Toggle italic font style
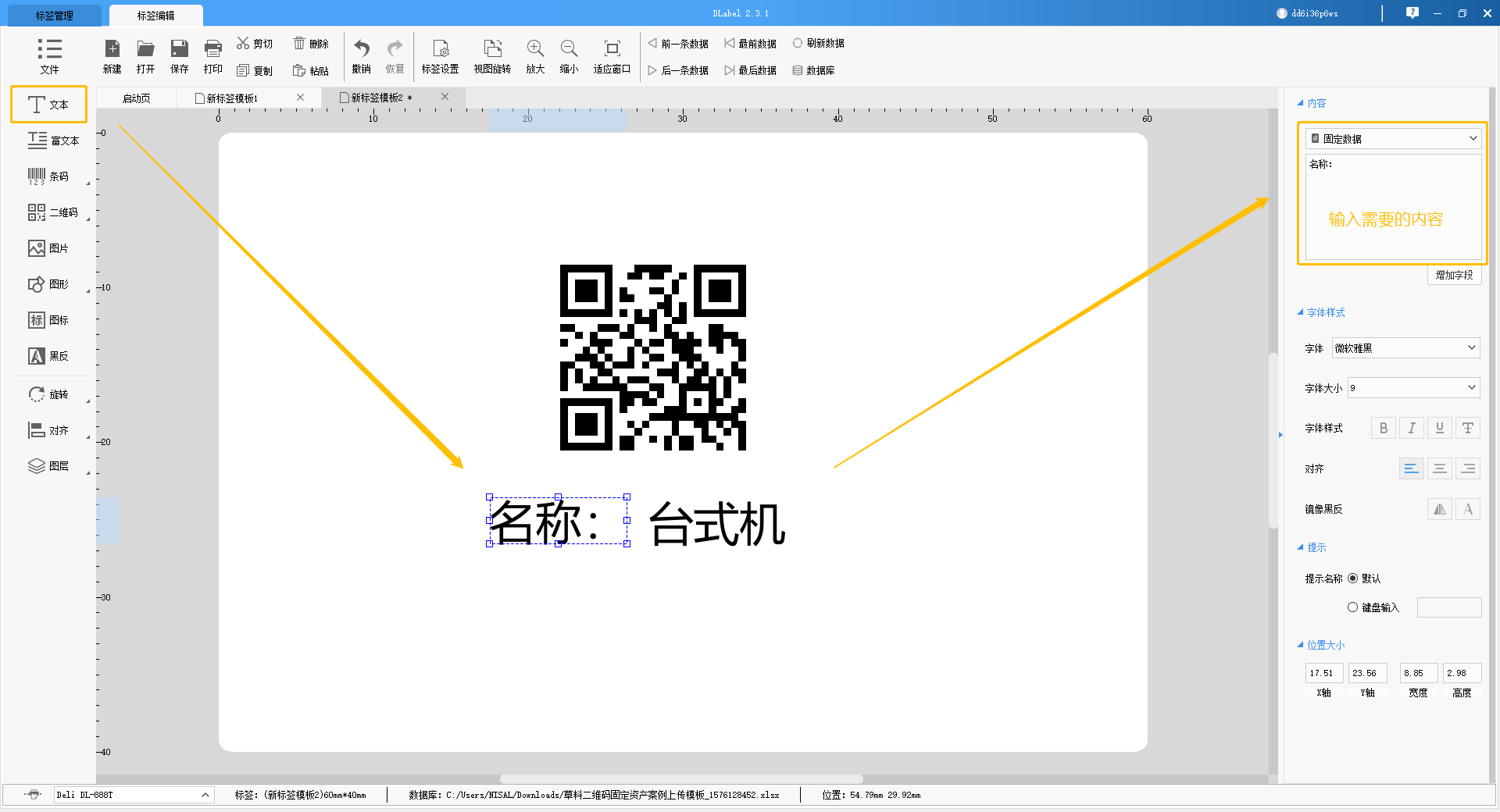Viewport: 1500px width, 812px height. point(1411,428)
